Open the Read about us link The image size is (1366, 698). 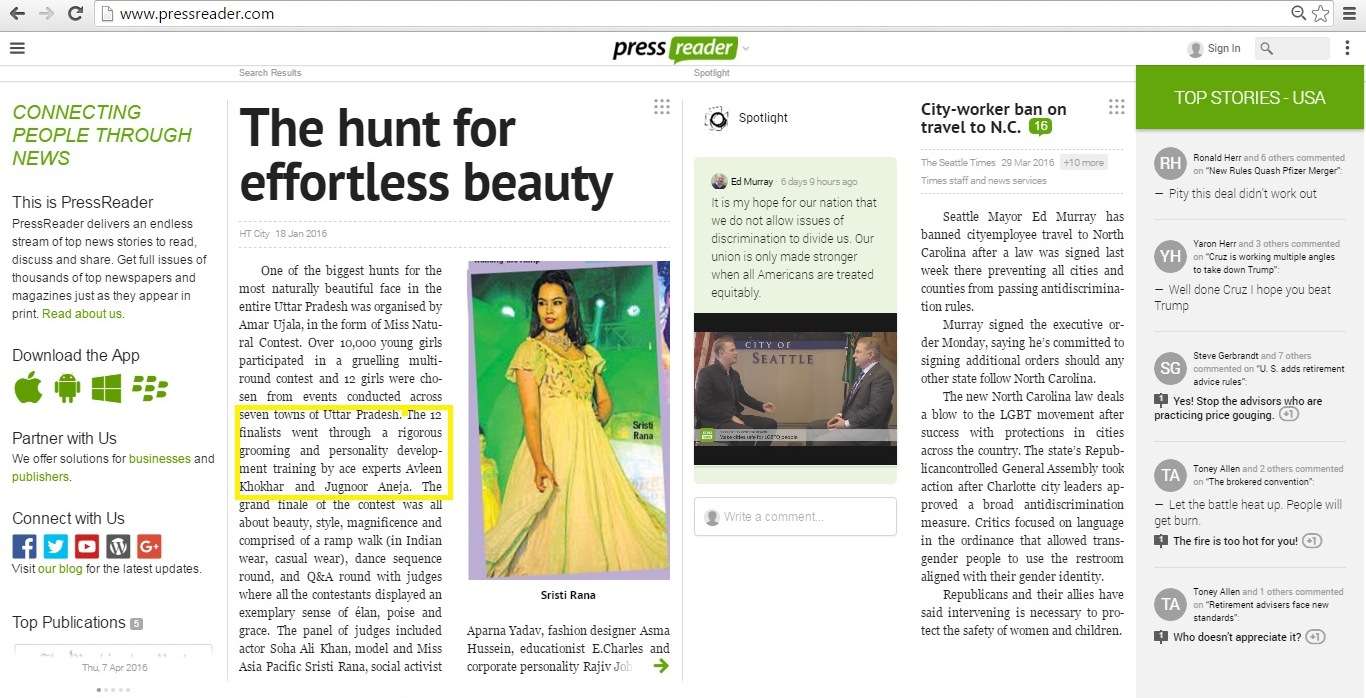tap(82, 314)
